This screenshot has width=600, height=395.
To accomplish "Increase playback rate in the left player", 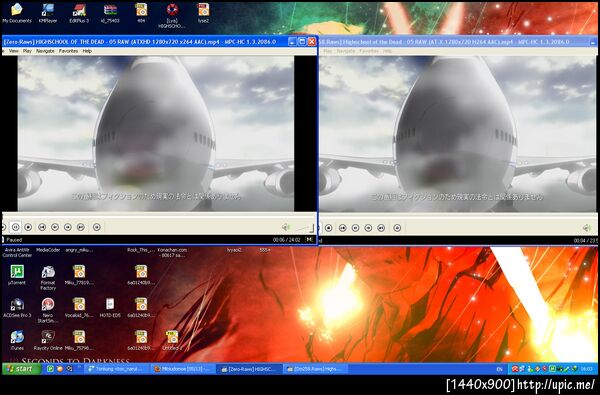I will 68,227.
